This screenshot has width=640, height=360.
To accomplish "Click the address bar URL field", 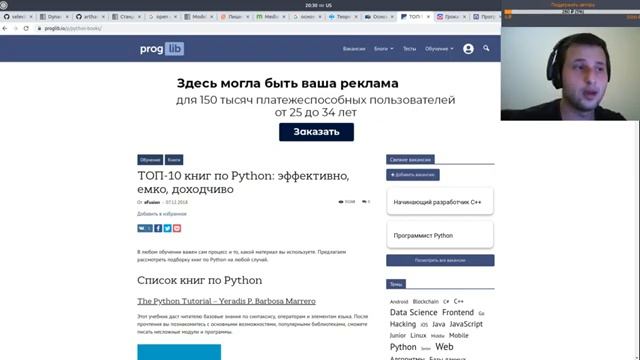I will [265, 29].
